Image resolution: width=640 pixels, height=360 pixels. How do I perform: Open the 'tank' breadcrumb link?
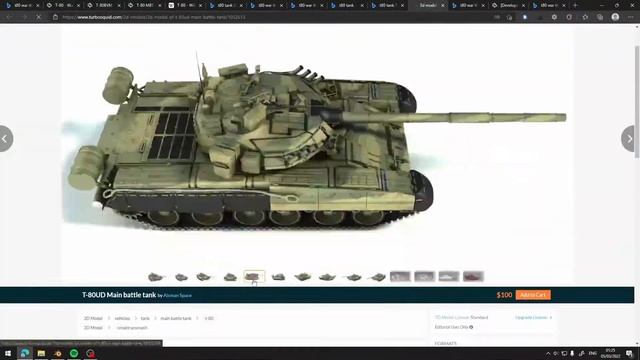[145, 318]
